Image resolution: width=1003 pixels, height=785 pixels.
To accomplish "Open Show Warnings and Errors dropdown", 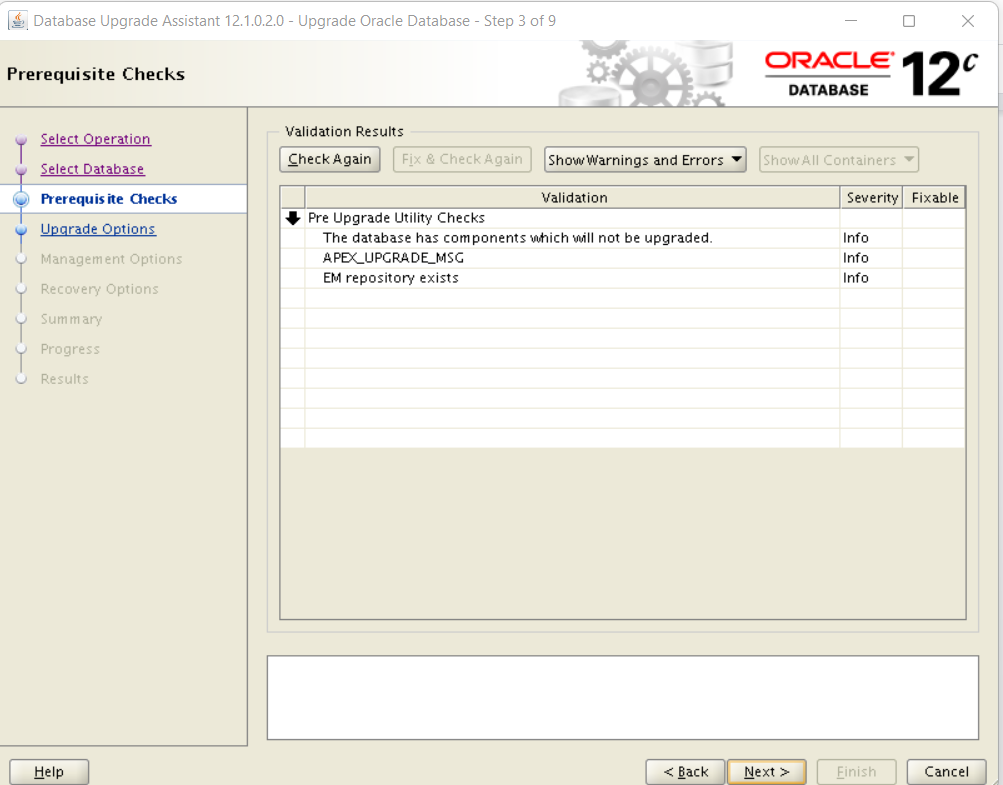I will 645,160.
